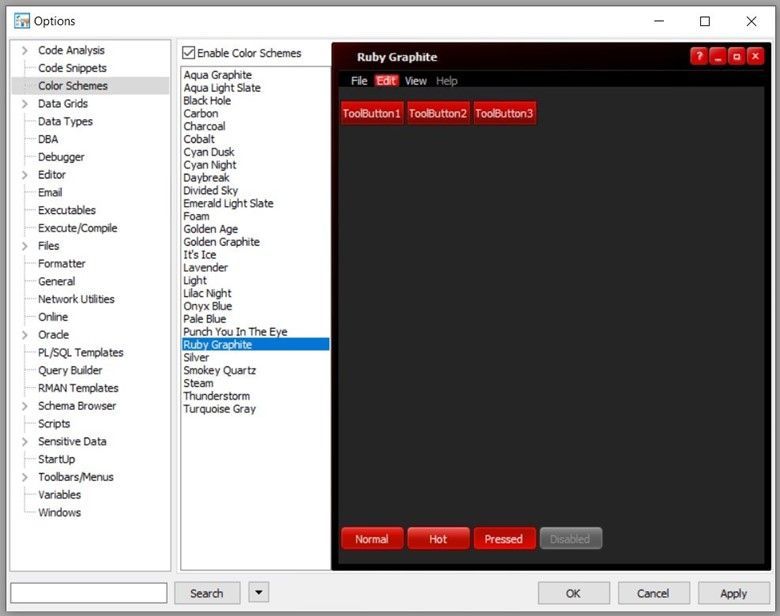Open Formatter options page
Viewport: 780px width, 616px height.
(x=62, y=264)
